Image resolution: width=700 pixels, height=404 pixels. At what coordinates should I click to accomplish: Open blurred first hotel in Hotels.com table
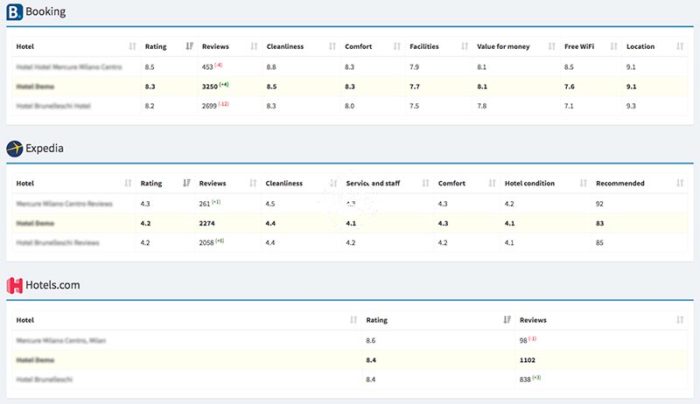click(61, 341)
